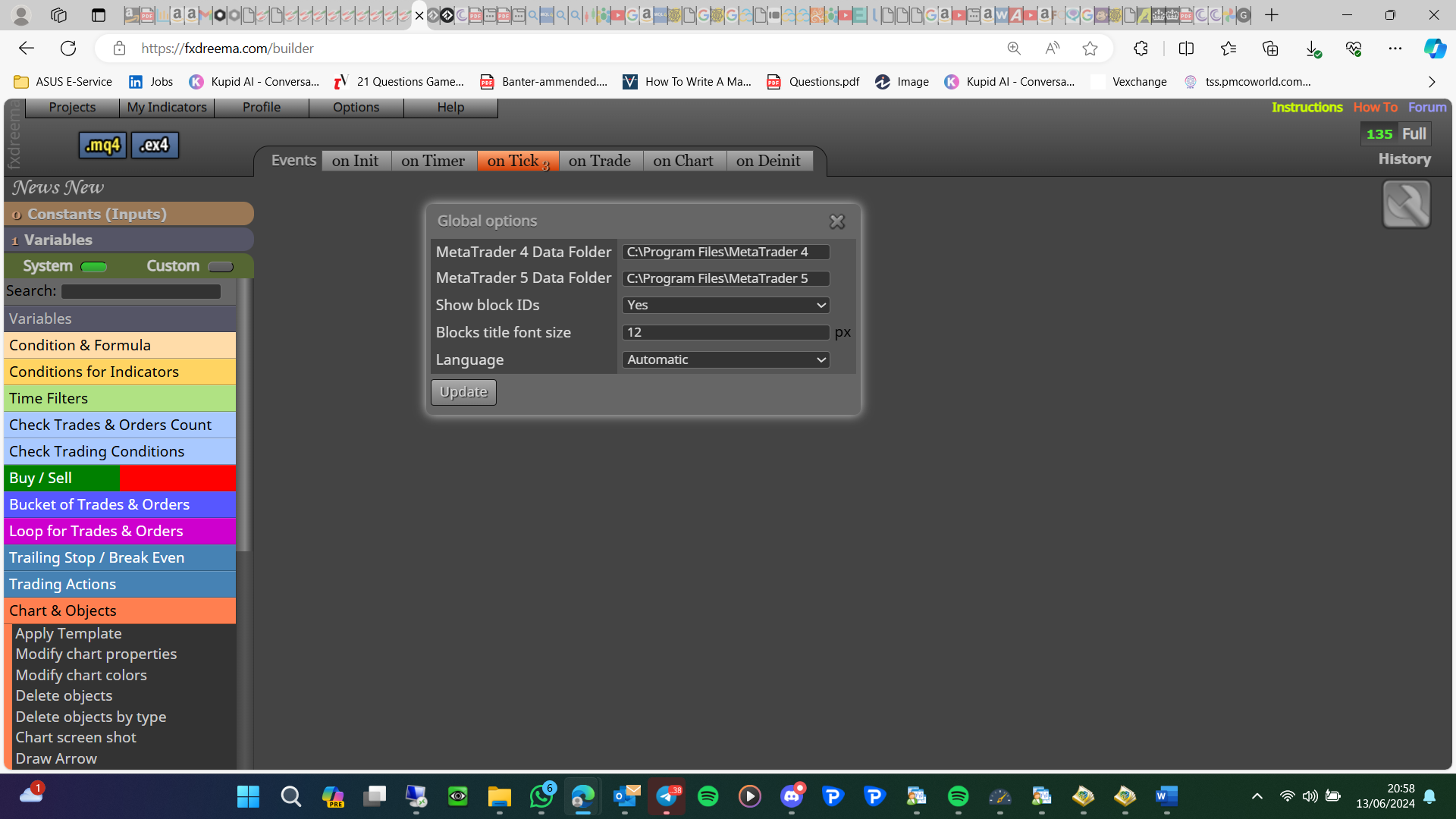Expand the Constants (Inputs) section
The height and width of the screenshot is (819, 1456).
(129, 214)
